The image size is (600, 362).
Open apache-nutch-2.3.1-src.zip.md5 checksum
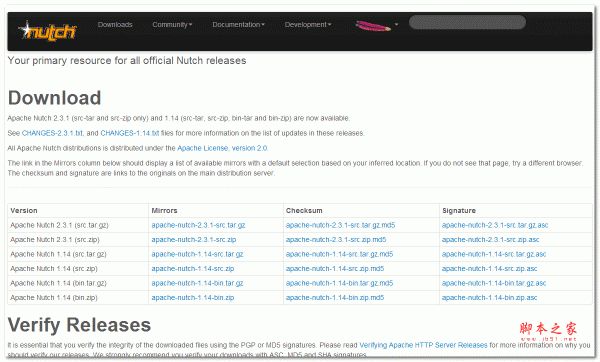(x=336, y=240)
